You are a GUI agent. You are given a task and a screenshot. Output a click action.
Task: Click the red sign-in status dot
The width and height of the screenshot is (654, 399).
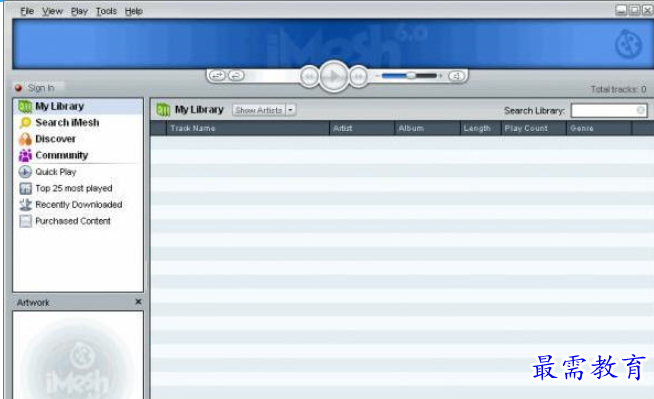tap(18, 88)
